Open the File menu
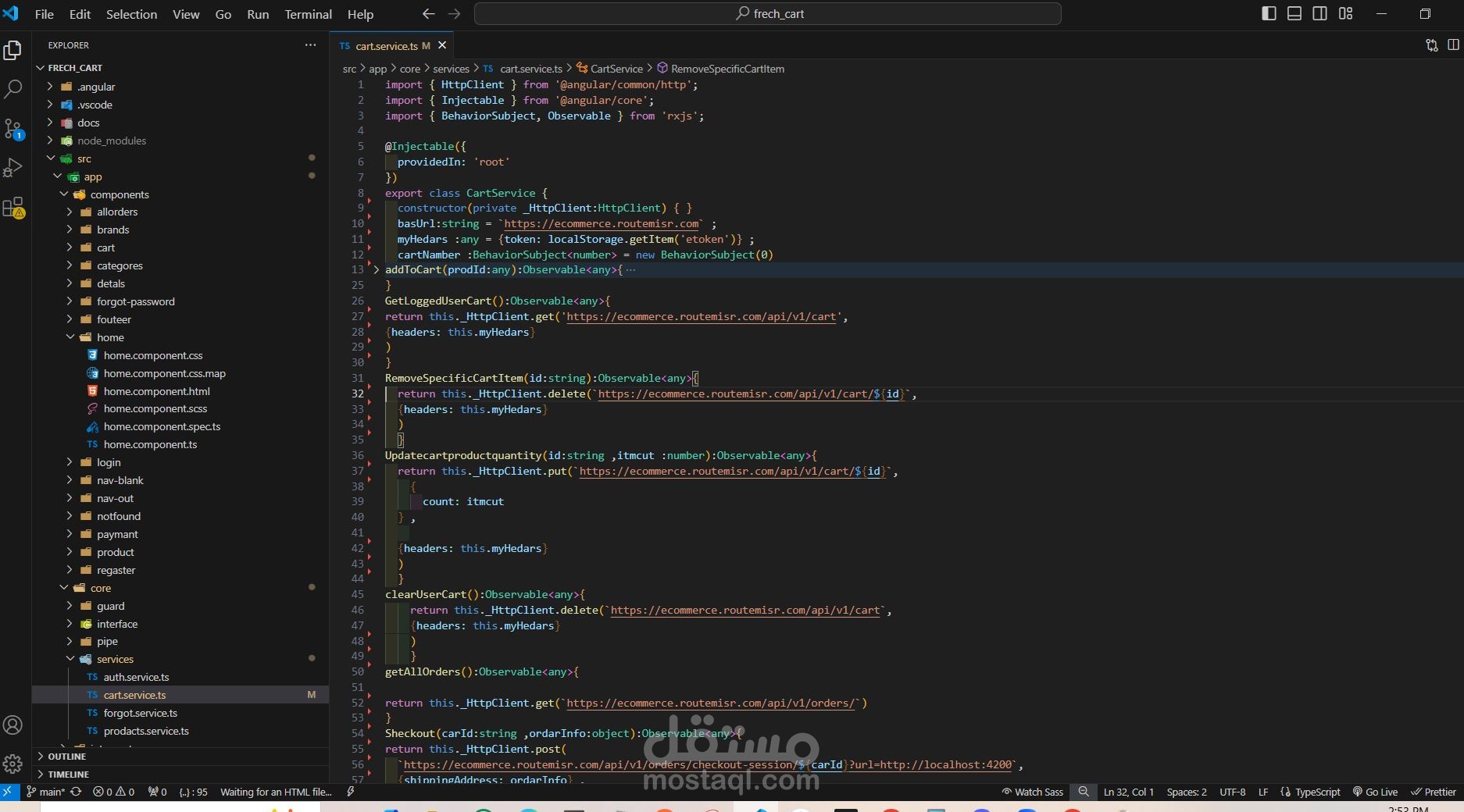Screen dimensions: 1464x812 (x=45, y=14)
